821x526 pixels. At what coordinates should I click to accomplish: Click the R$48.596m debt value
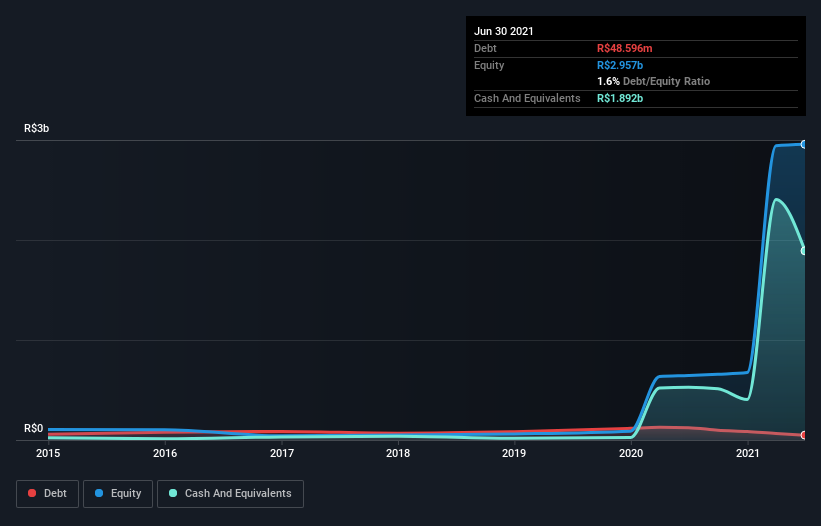(625, 49)
